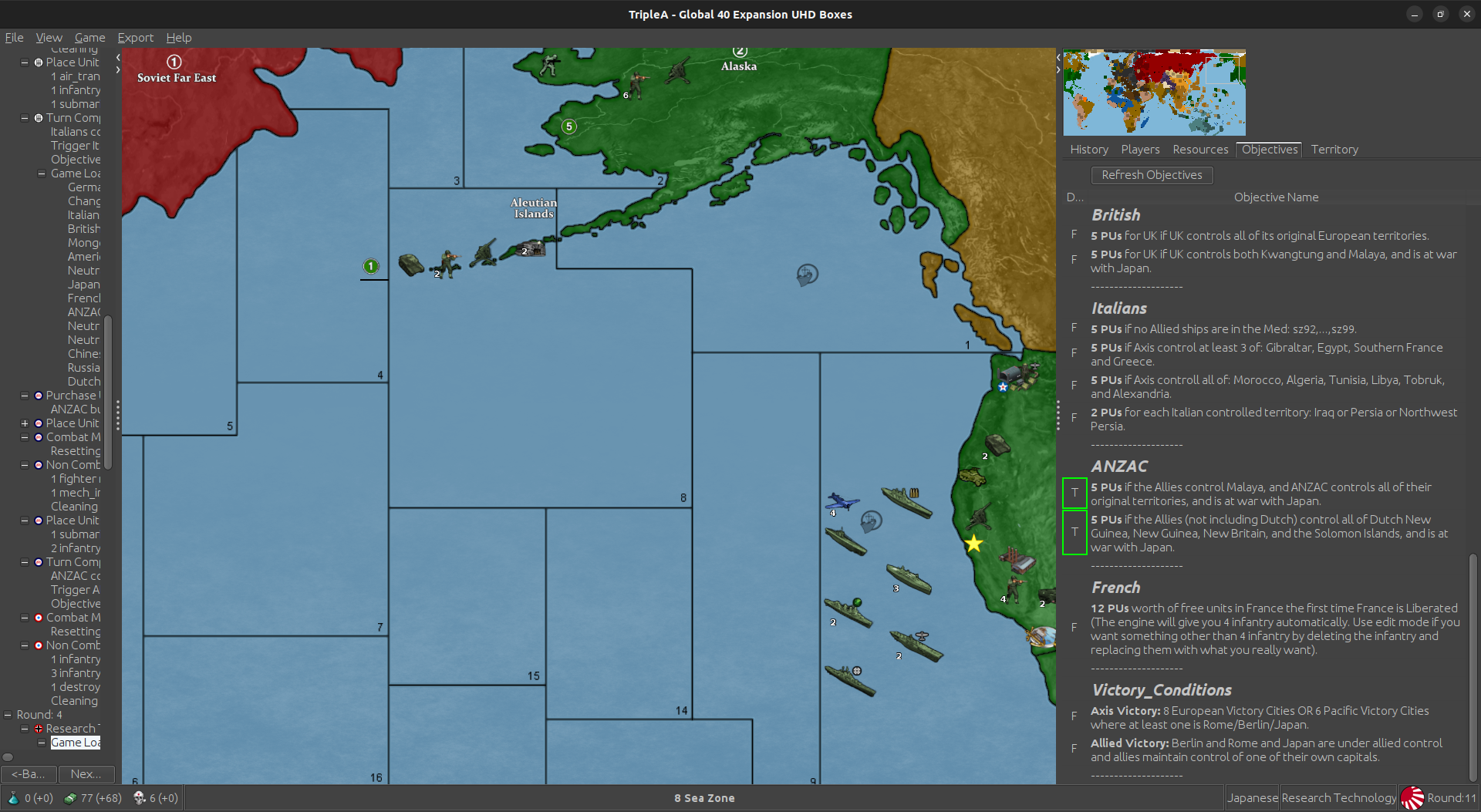
Task: Select the tank stack on the coast
Action: tap(997, 445)
